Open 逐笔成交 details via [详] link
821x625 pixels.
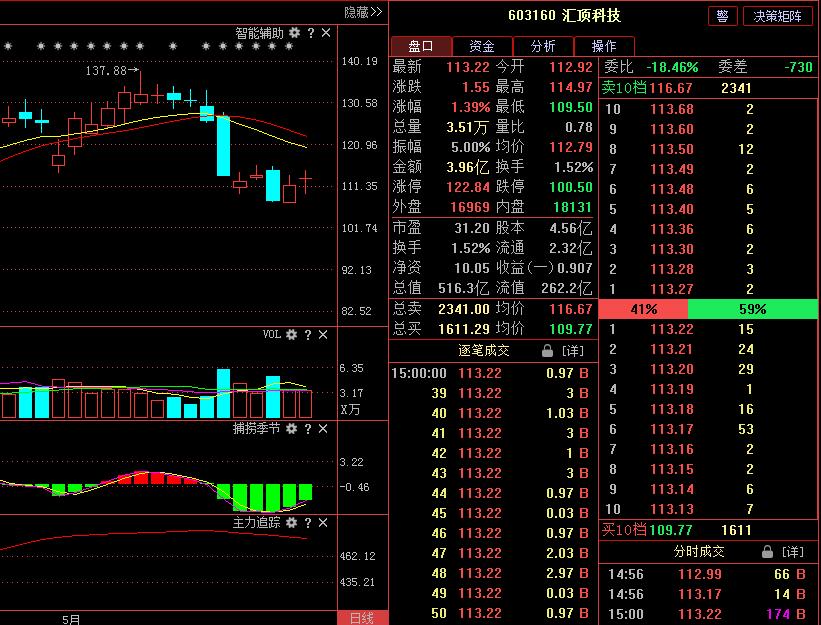coord(572,351)
